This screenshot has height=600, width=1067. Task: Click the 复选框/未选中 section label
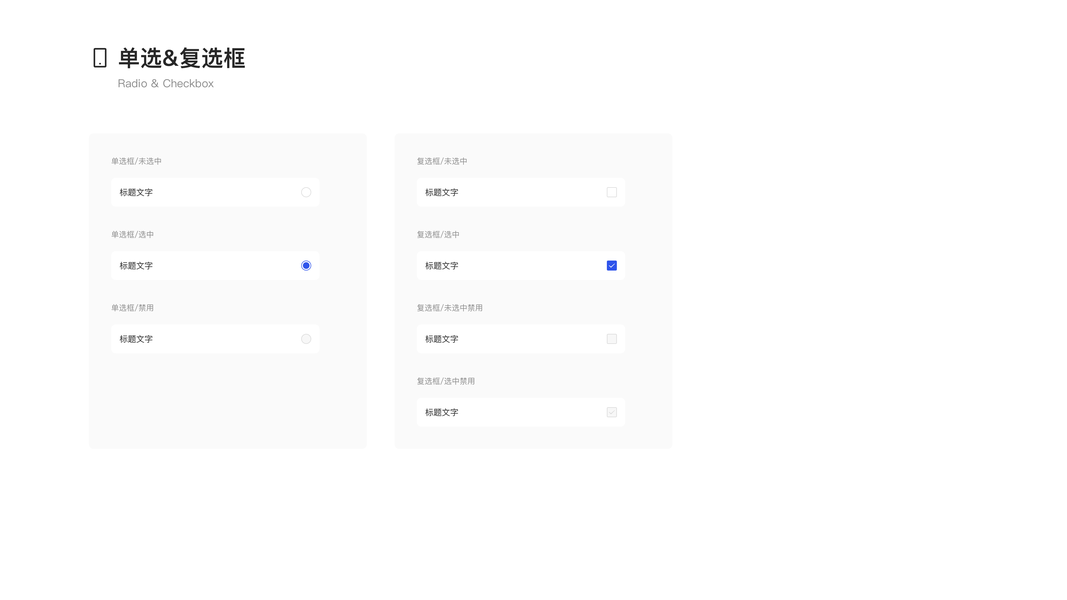point(442,161)
